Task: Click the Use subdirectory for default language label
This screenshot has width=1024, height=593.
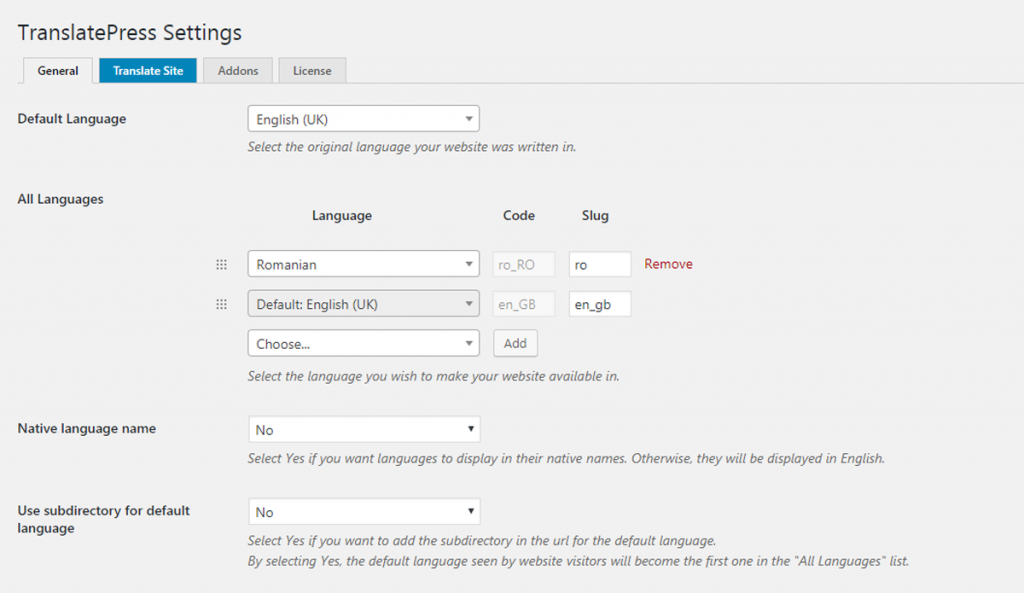Action: [x=103, y=519]
